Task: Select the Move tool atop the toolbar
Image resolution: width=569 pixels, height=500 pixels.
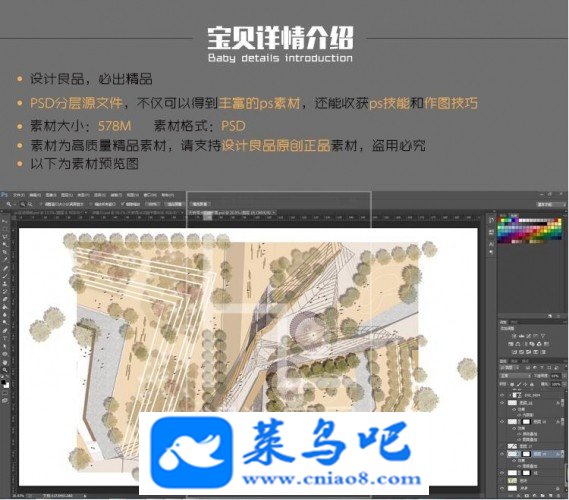Action: click(x=5, y=220)
